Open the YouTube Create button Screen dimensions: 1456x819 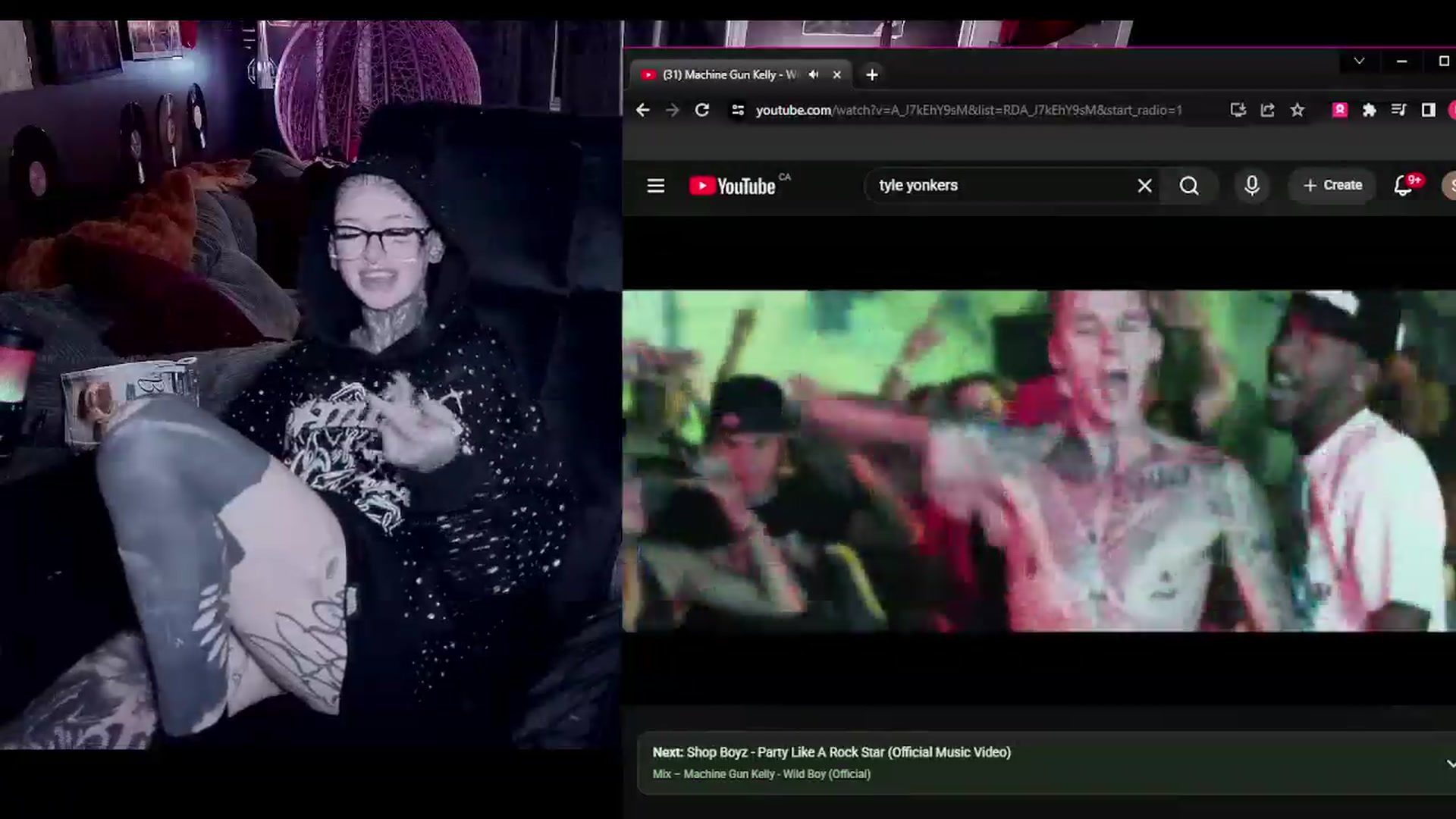pyautogui.click(x=1332, y=186)
